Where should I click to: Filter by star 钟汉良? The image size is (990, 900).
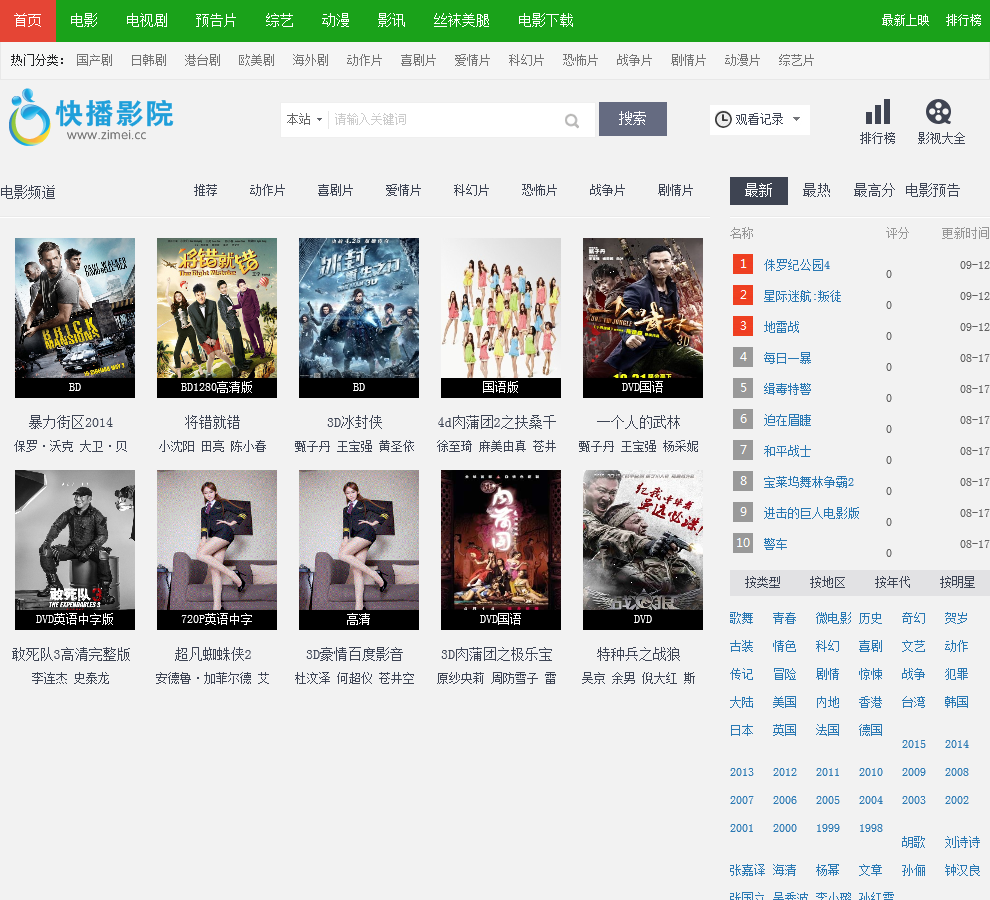962,870
